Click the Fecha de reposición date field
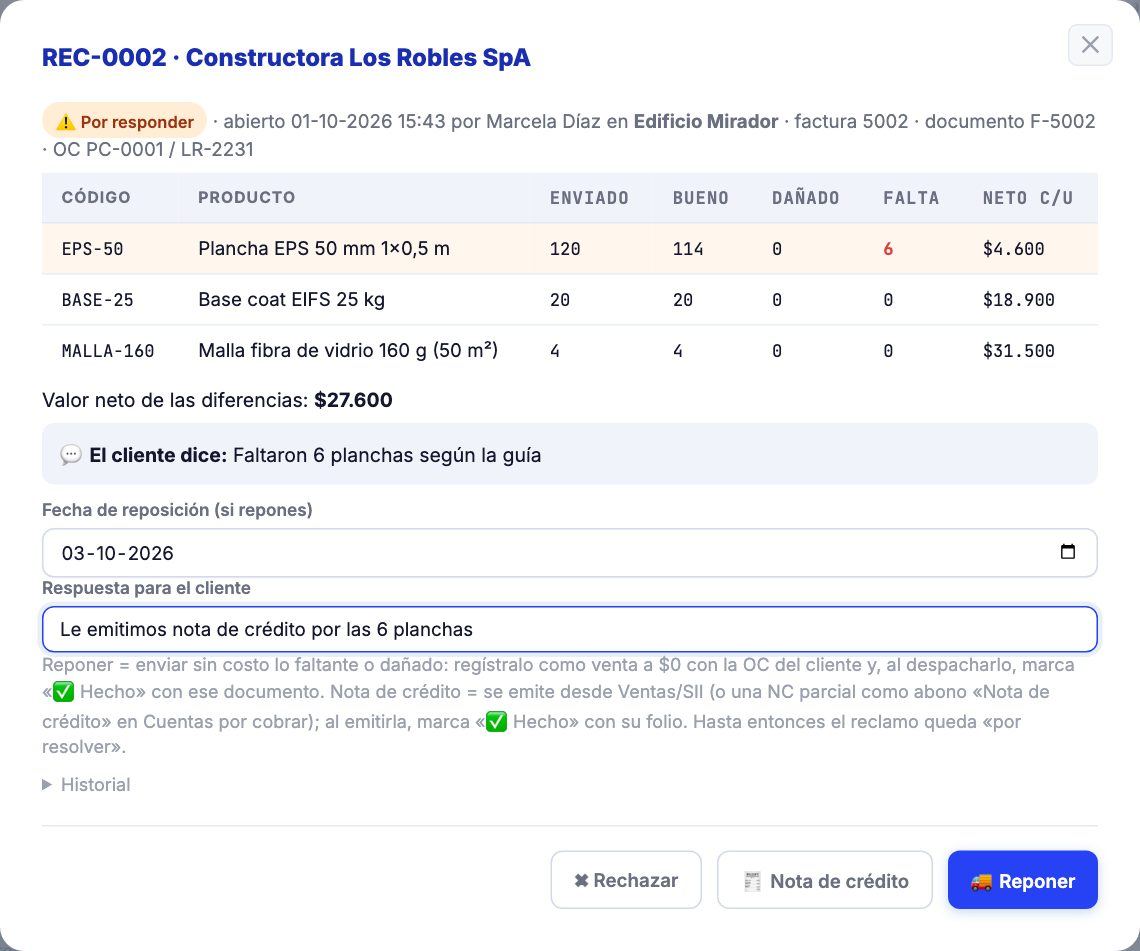Viewport: 1140px width, 951px height. 570,553
